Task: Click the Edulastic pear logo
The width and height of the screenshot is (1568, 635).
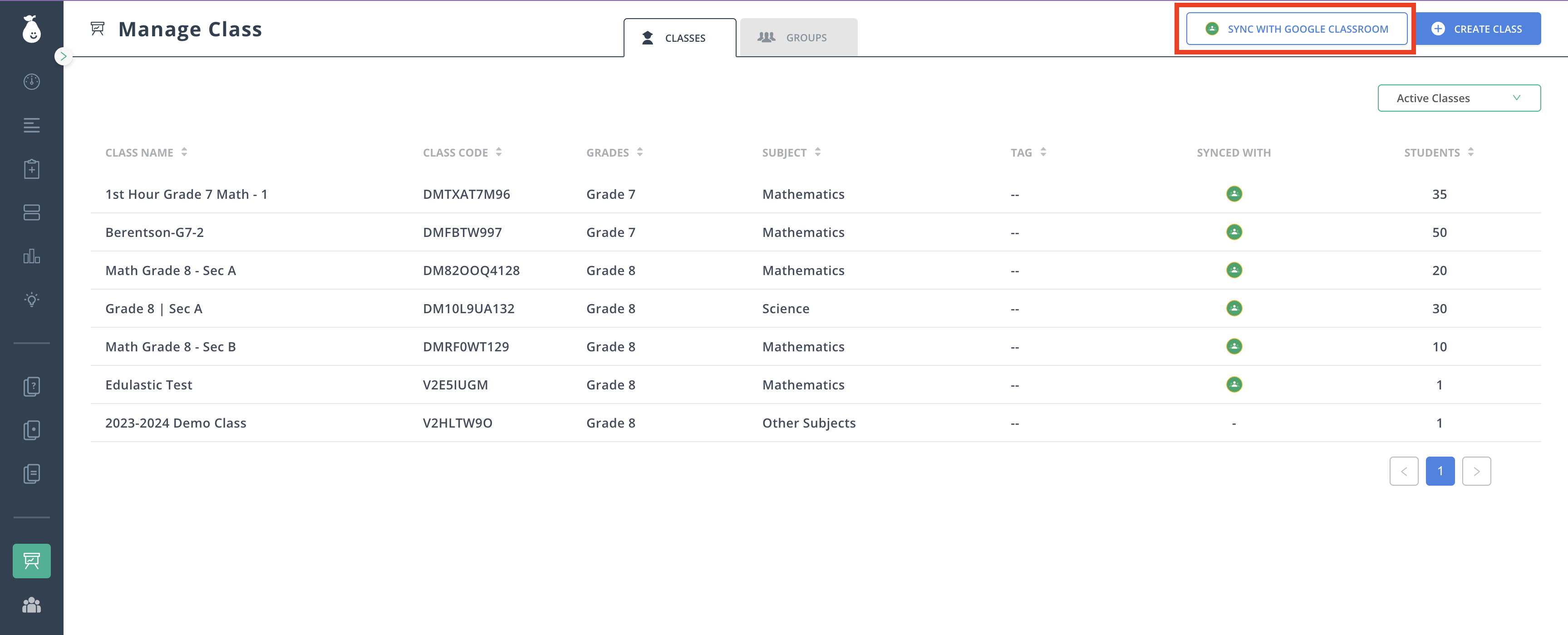Action: coord(32,29)
